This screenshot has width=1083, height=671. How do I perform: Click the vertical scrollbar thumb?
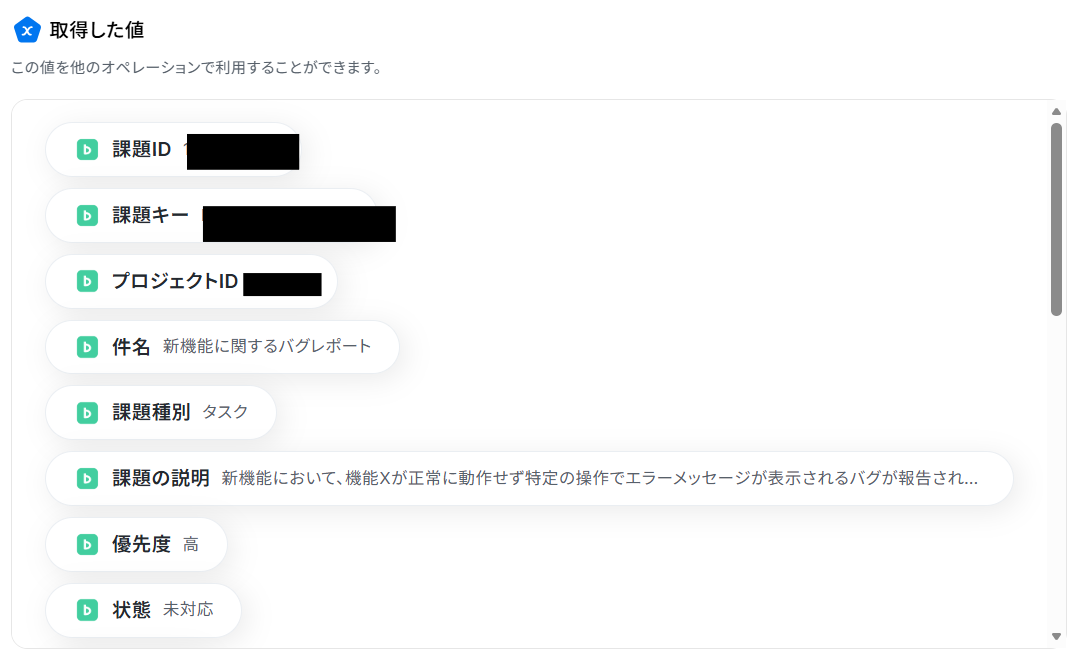coord(1056,219)
